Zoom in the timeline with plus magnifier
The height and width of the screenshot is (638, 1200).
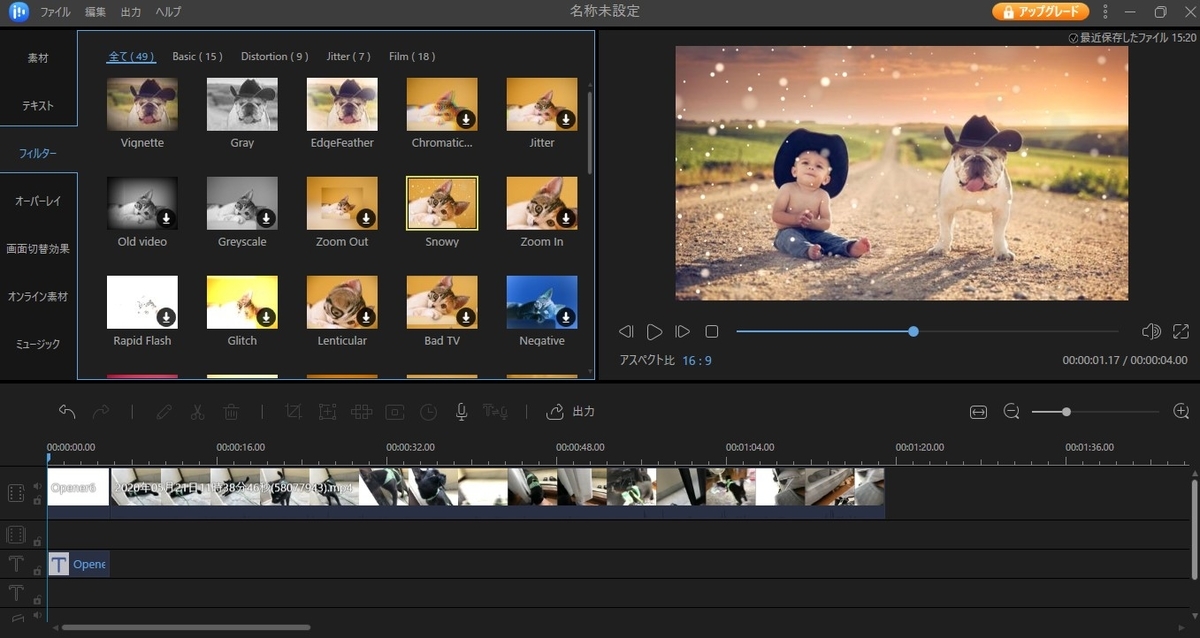click(x=1181, y=411)
